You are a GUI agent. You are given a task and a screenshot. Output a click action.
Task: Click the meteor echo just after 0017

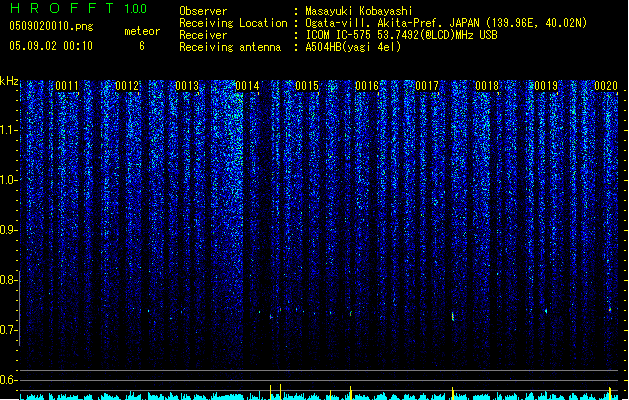coord(453,317)
